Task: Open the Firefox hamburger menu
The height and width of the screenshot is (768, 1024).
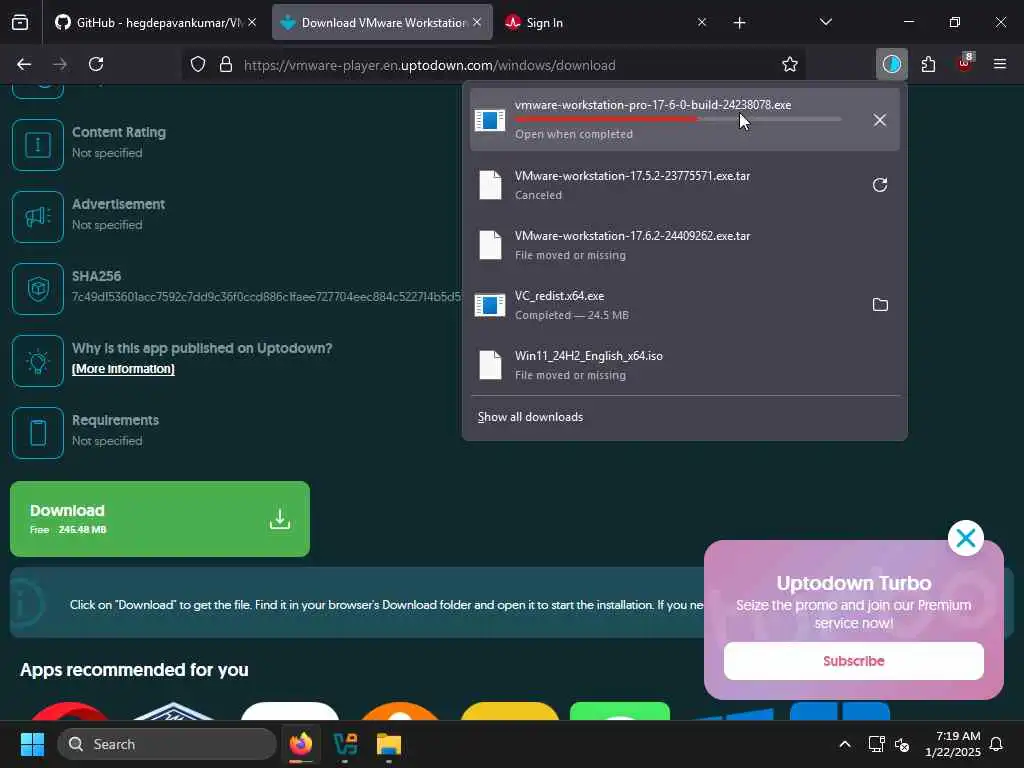Action: [x=1000, y=64]
